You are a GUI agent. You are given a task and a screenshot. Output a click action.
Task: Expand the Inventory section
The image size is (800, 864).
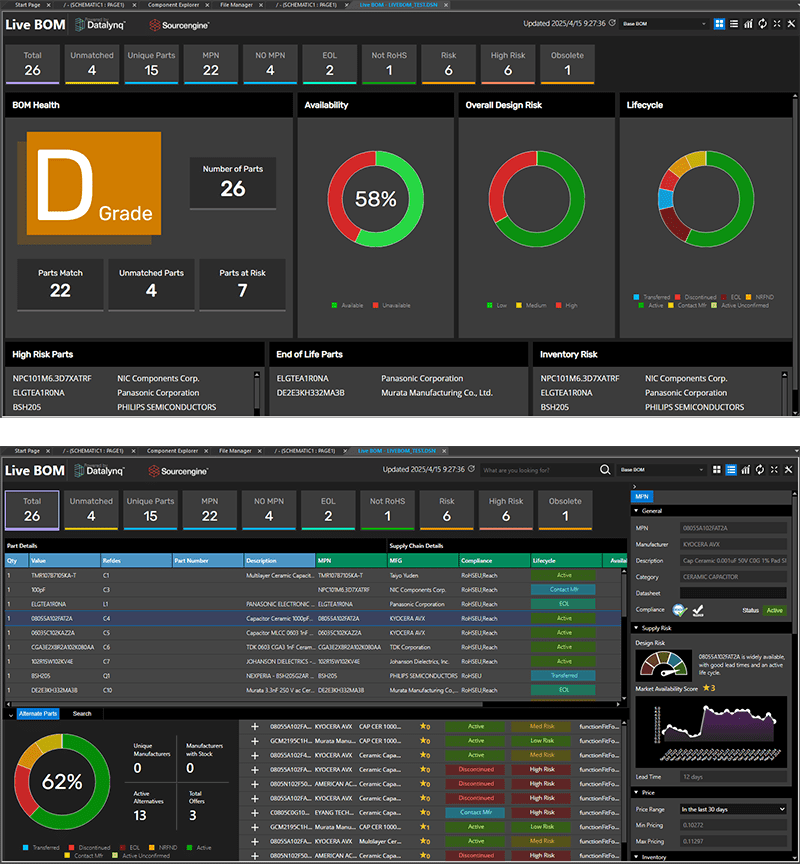click(x=636, y=857)
